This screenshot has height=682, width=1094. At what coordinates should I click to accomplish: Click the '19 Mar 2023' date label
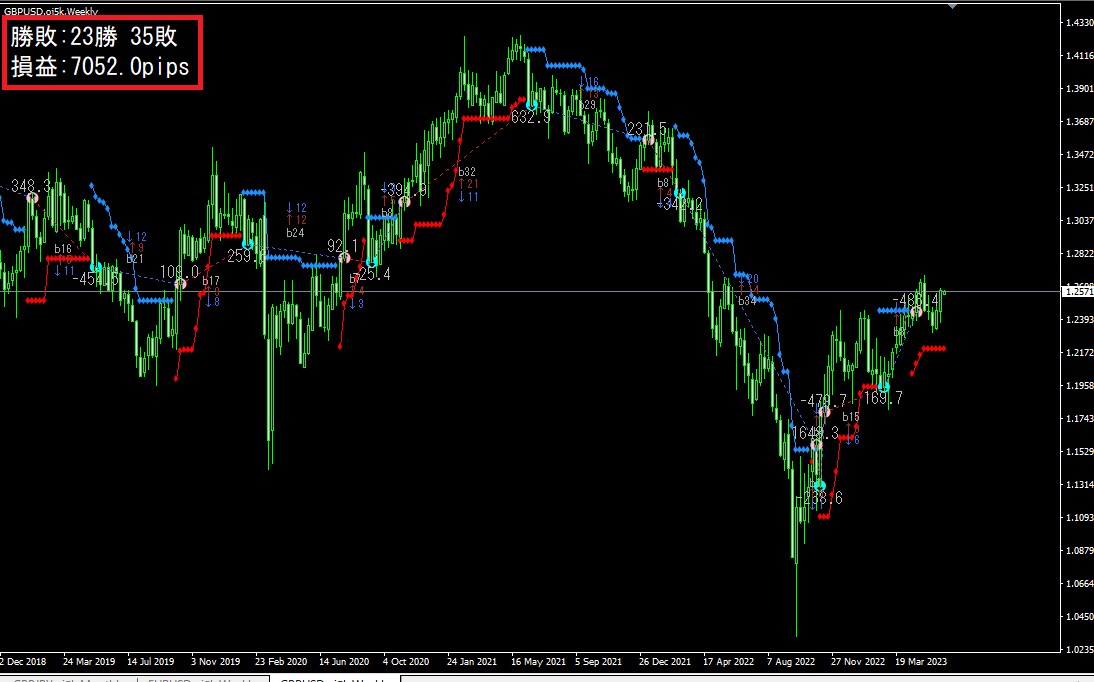click(x=921, y=661)
